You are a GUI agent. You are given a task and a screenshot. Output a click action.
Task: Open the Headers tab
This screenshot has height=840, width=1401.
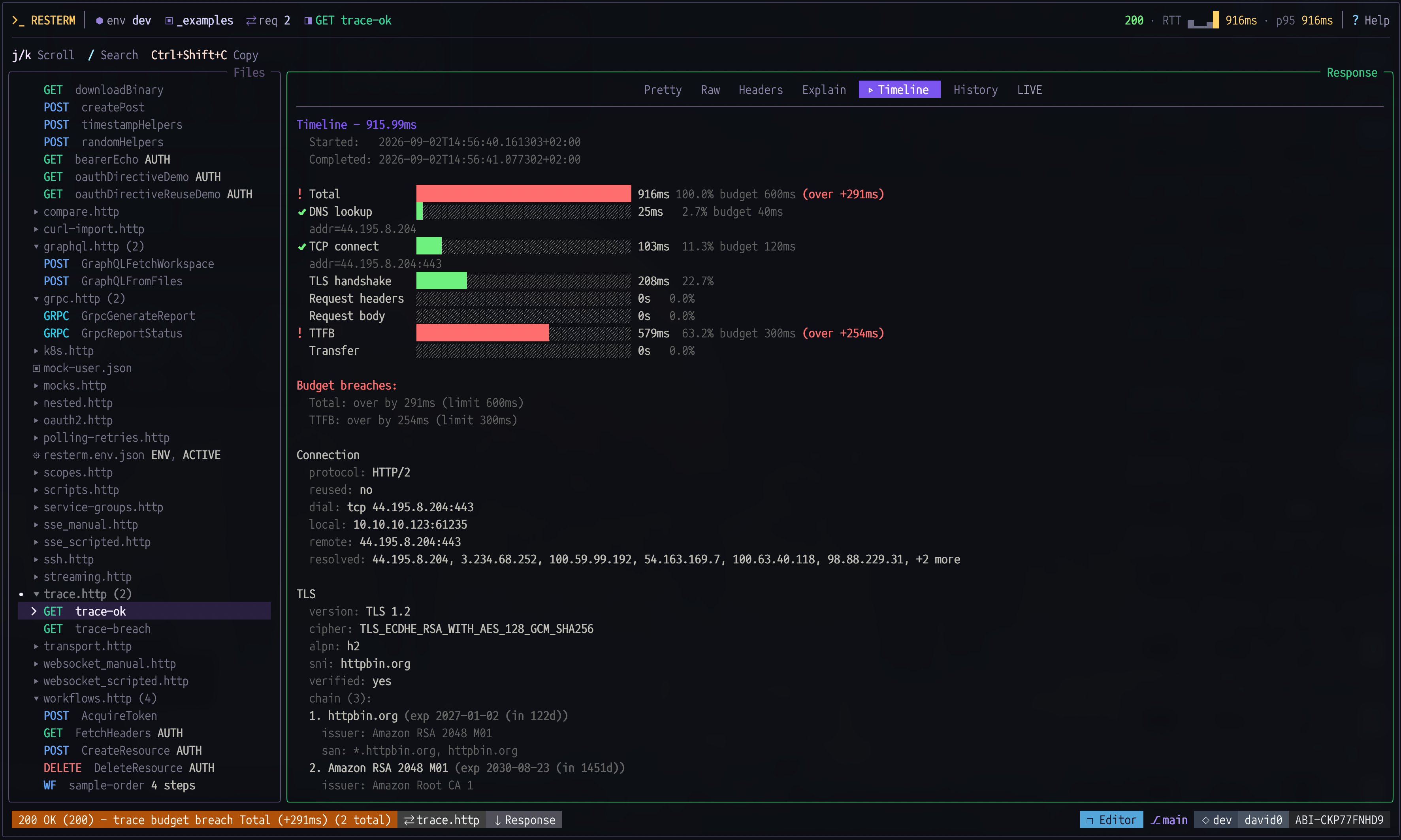coord(761,90)
